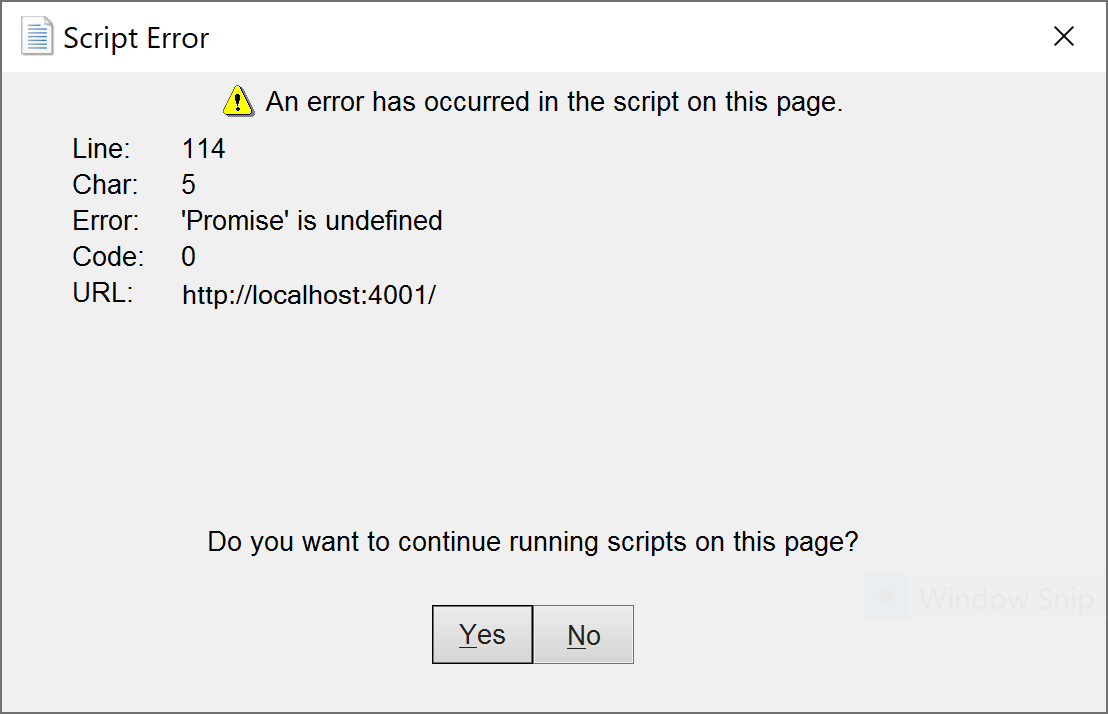This screenshot has height=714, width=1108.
Task: Select the error message 'Promise' is undefined
Action: 312,220
